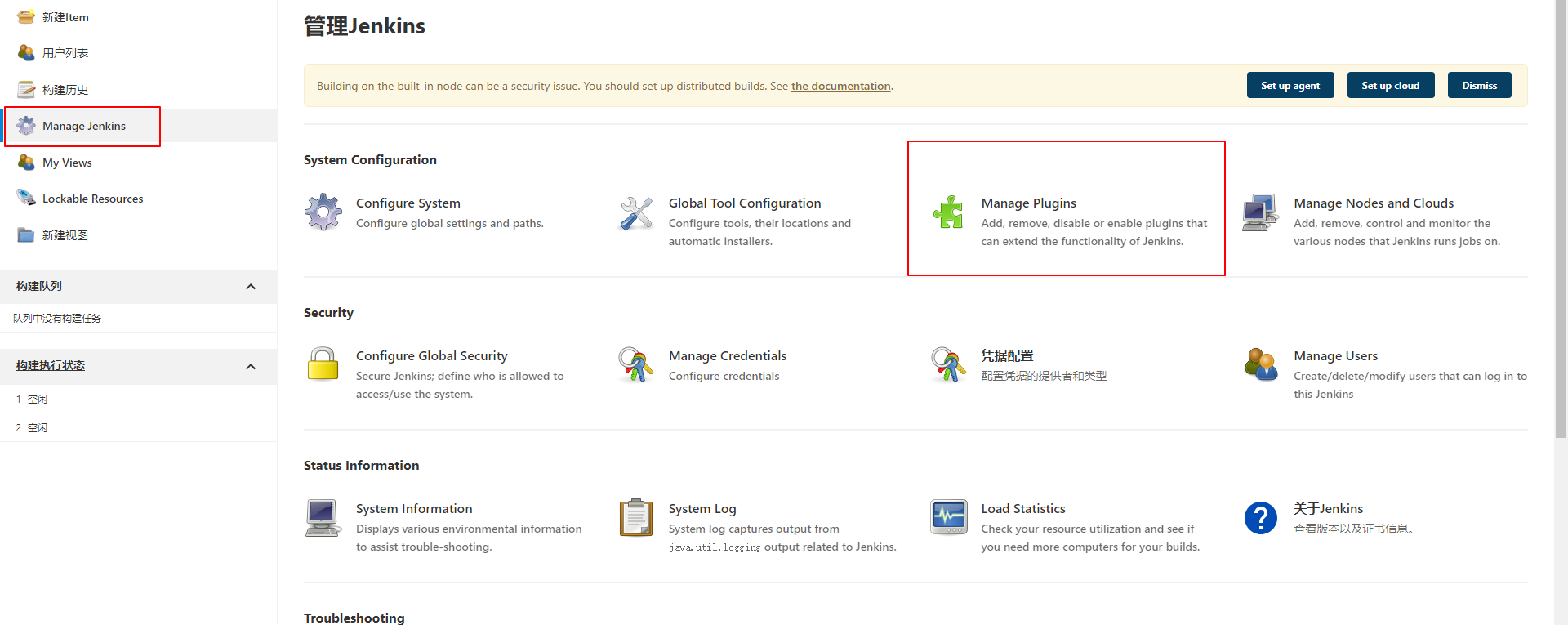Open the 凭据配置 link
The height and width of the screenshot is (625, 1568).
click(1008, 355)
